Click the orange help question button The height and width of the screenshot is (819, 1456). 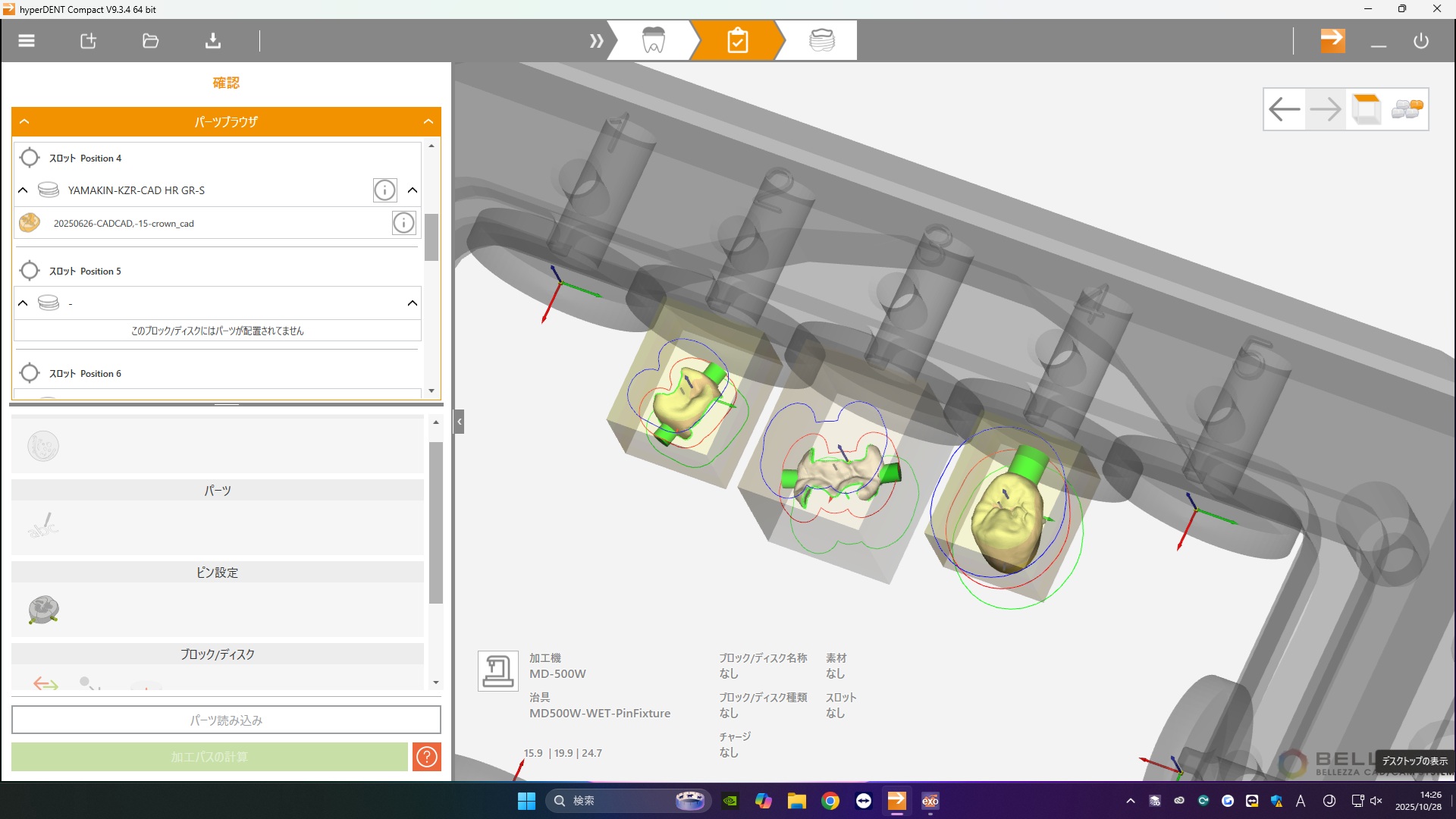click(x=427, y=757)
